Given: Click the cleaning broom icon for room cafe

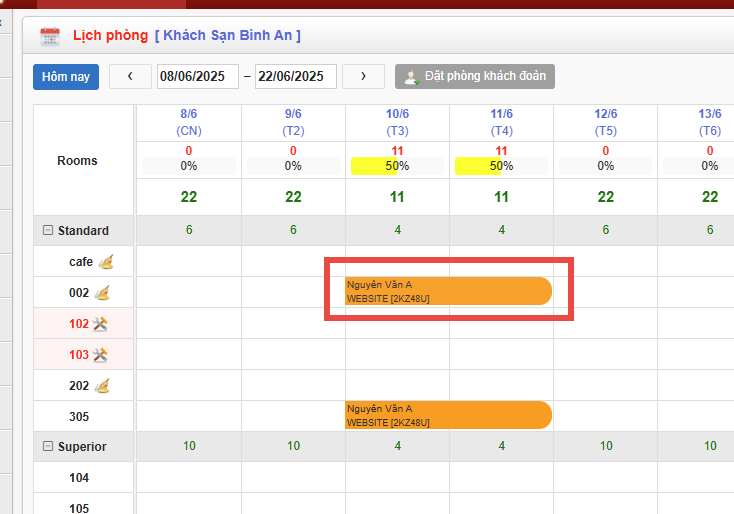Looking at the screenshot, I should click(106, 262).
